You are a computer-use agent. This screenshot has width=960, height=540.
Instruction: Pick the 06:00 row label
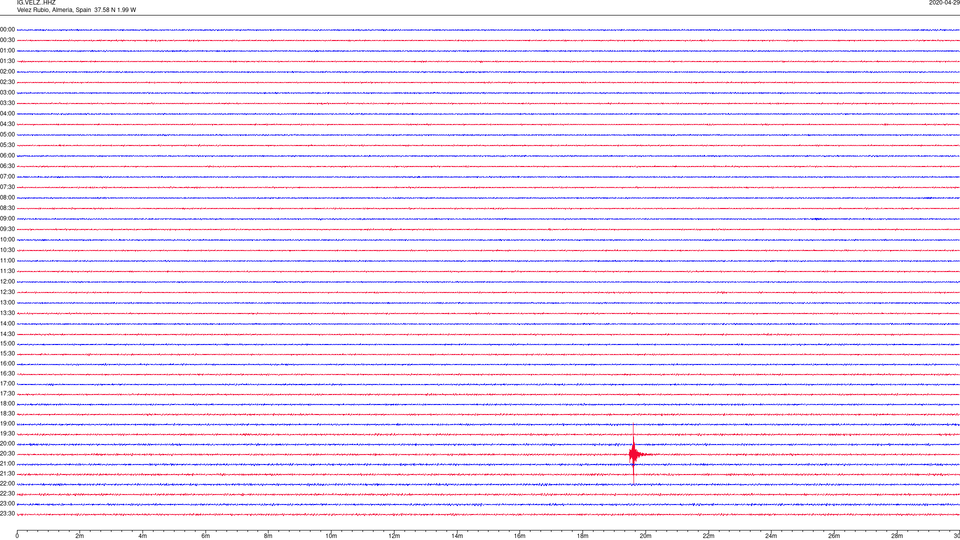tap(7, 156)
